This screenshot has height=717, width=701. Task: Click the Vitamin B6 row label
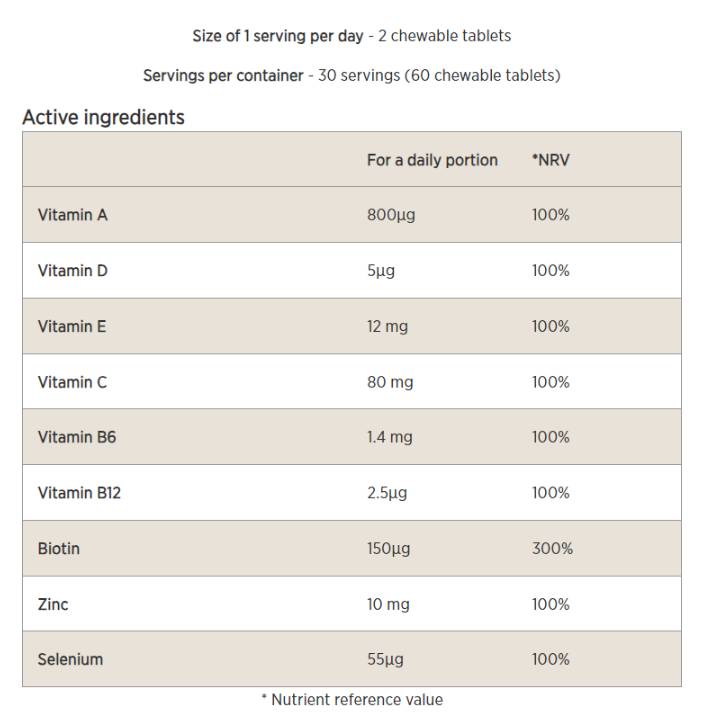pyautogui.click(x=76, y=437)
